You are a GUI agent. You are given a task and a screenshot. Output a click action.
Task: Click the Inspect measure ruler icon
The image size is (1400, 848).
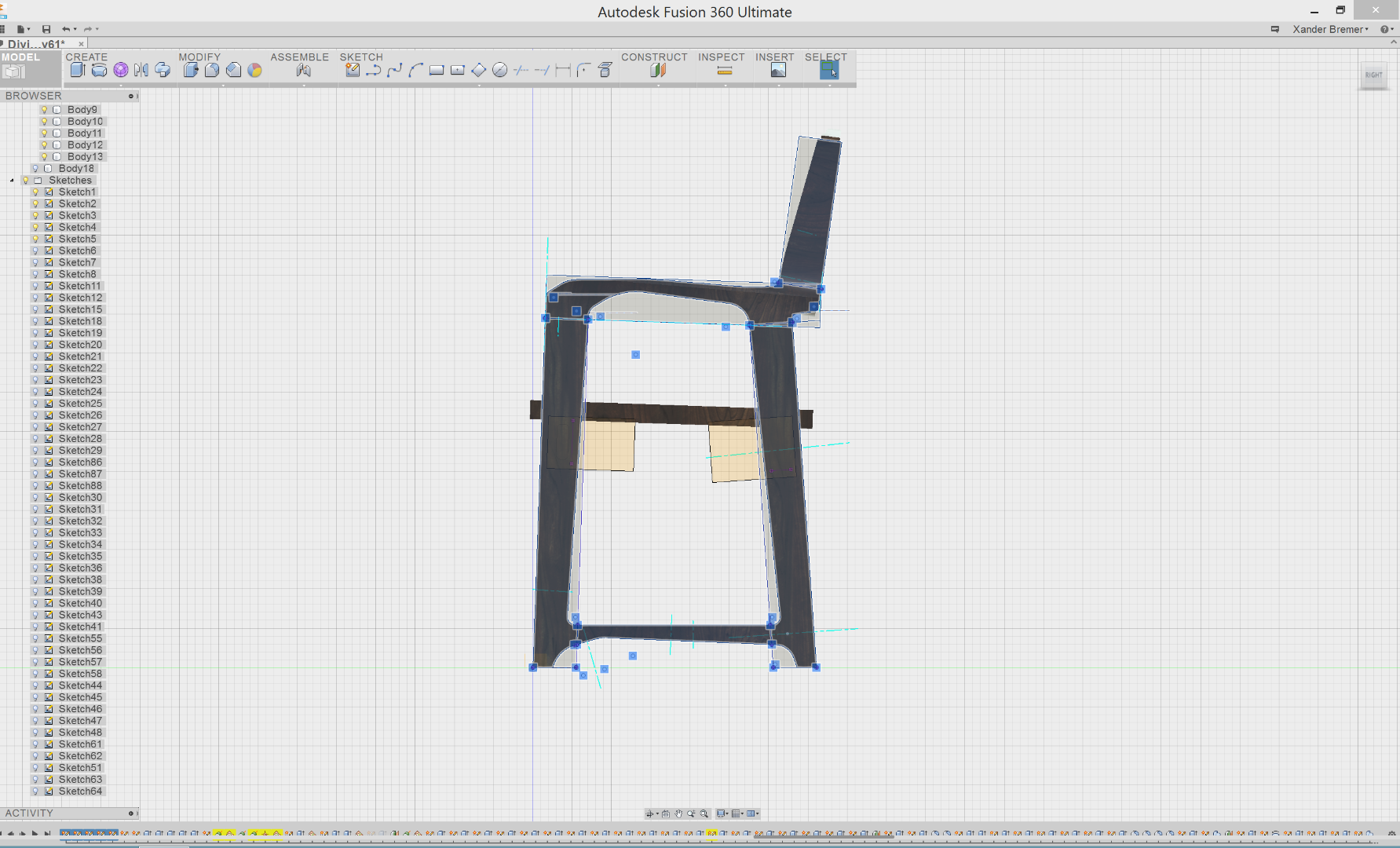[x=725, y=71]
